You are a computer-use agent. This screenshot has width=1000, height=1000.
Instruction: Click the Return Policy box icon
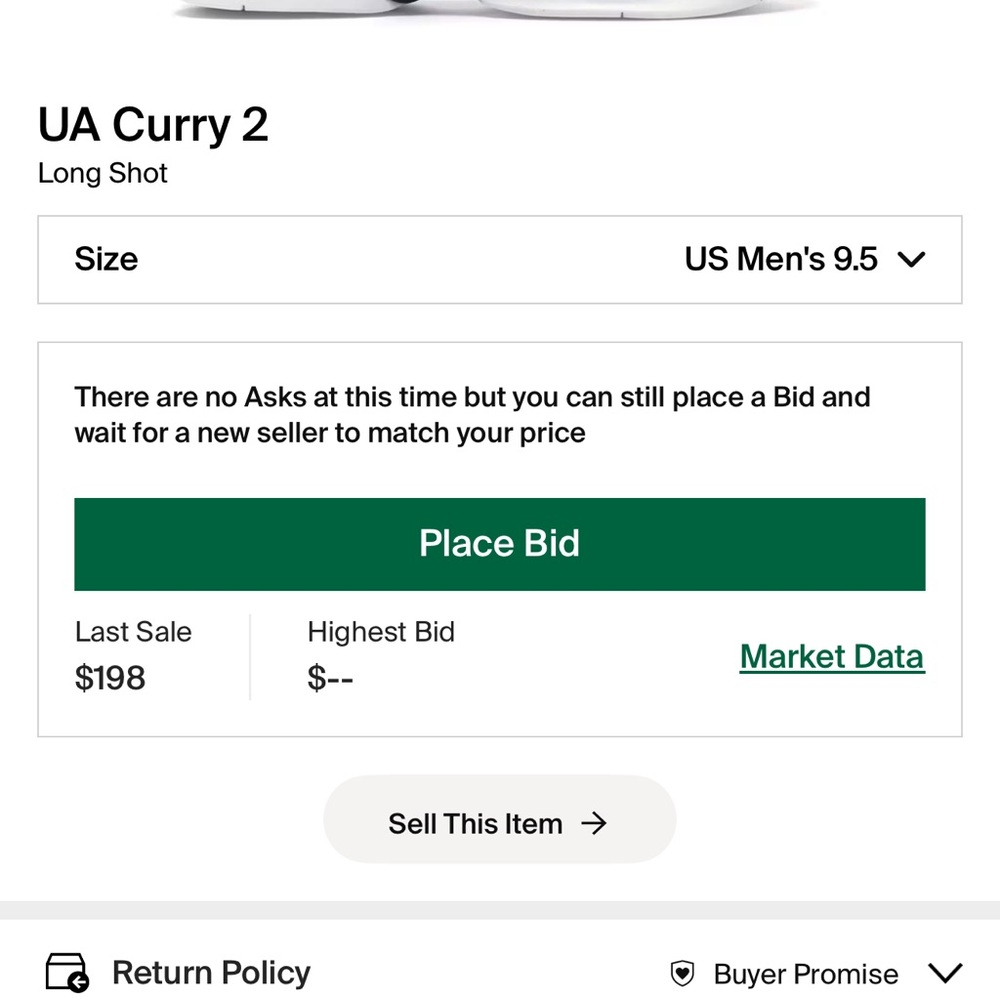64,971
